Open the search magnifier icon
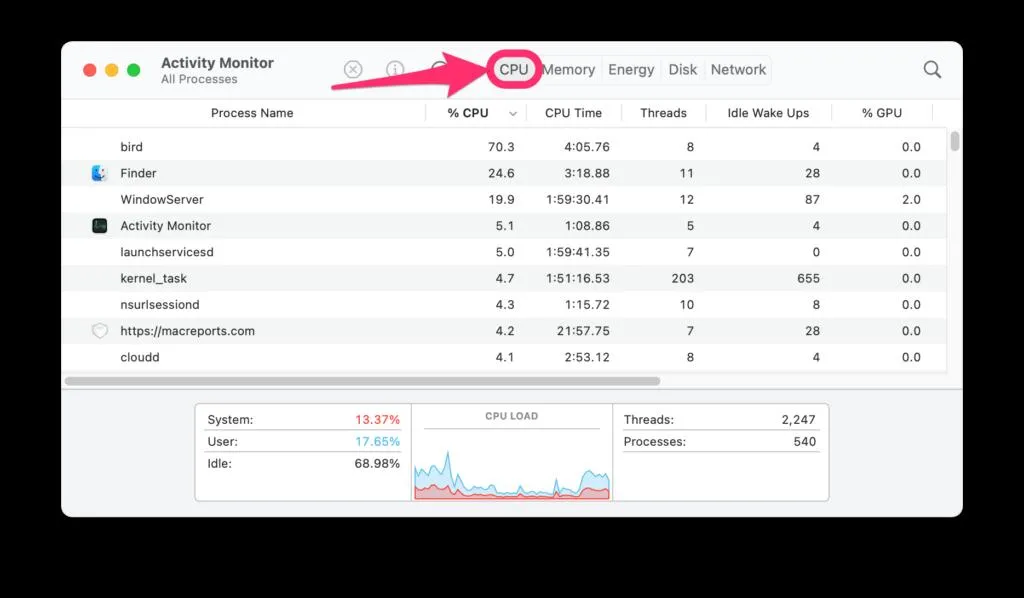The height and width of the screenshot is (598, 1024). (932, 69)
